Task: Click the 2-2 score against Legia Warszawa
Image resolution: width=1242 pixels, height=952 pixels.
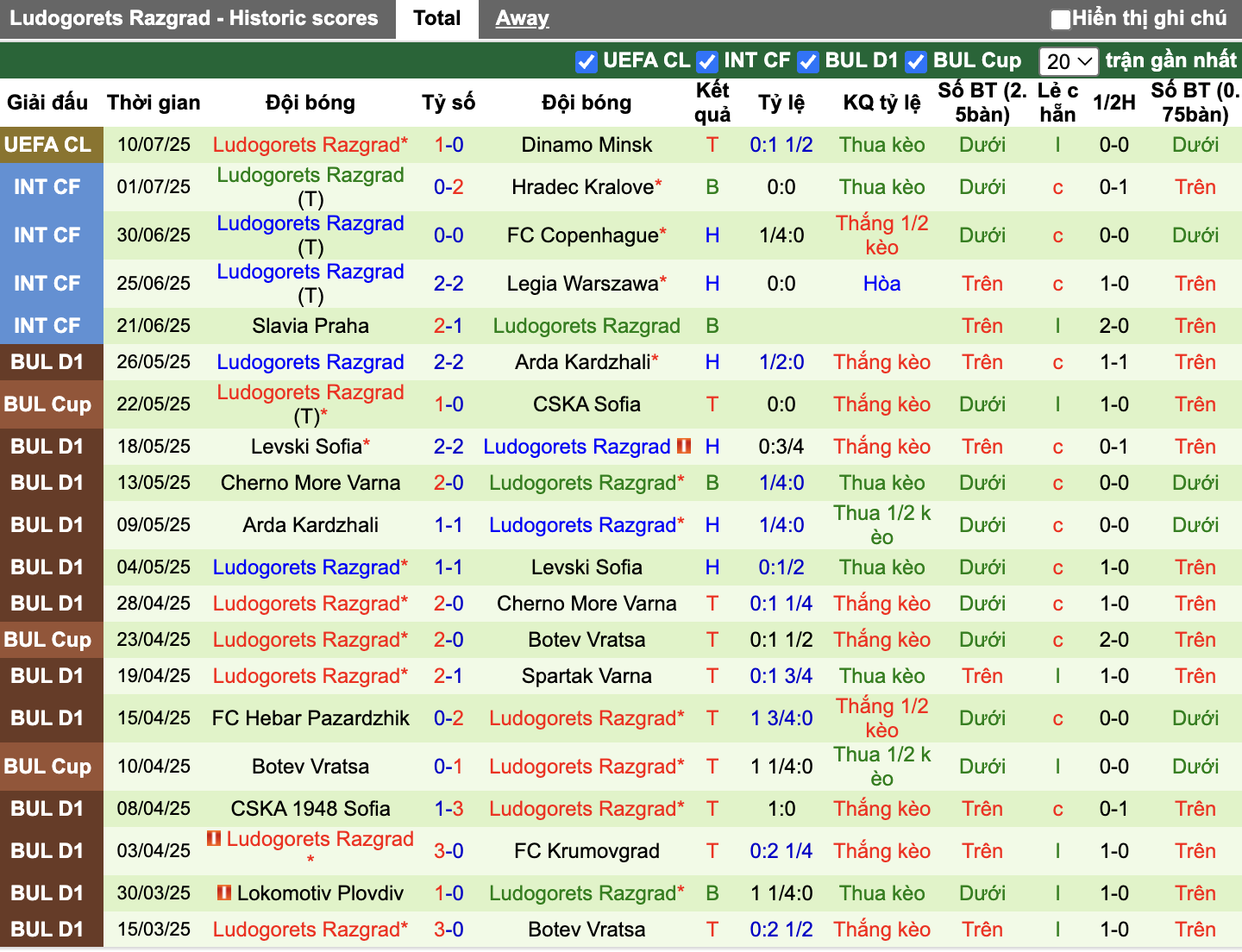Action: point(448,284)
